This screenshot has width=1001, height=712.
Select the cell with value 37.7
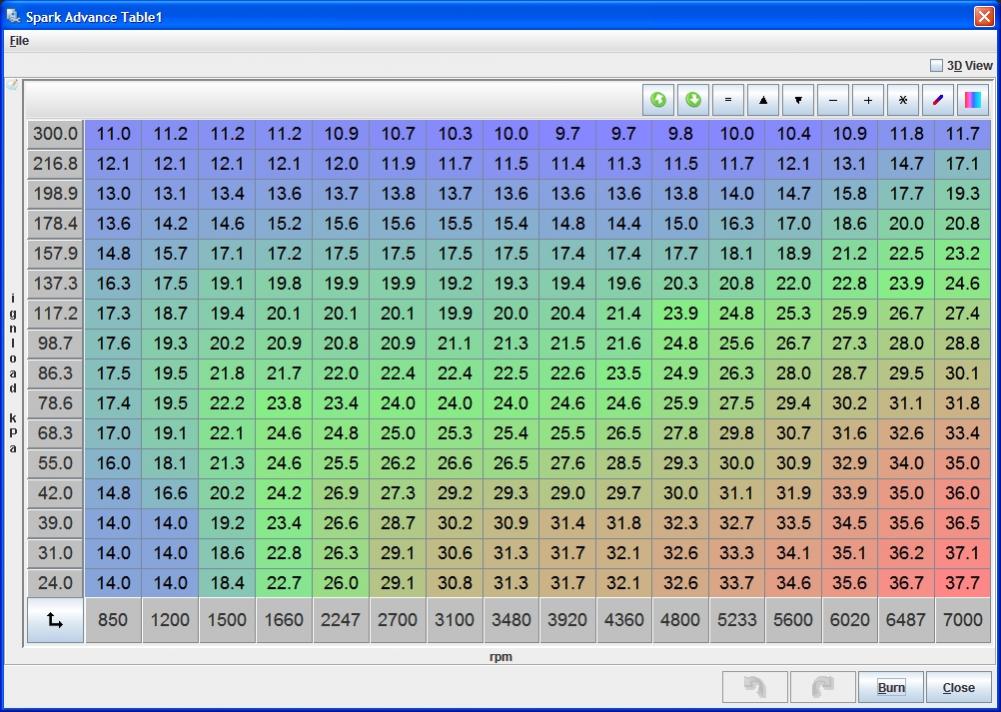962,583
